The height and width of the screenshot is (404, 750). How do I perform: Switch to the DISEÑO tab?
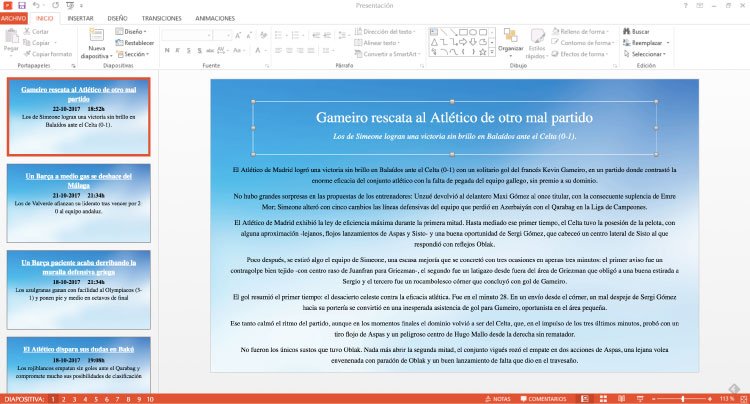pos(117,18)
